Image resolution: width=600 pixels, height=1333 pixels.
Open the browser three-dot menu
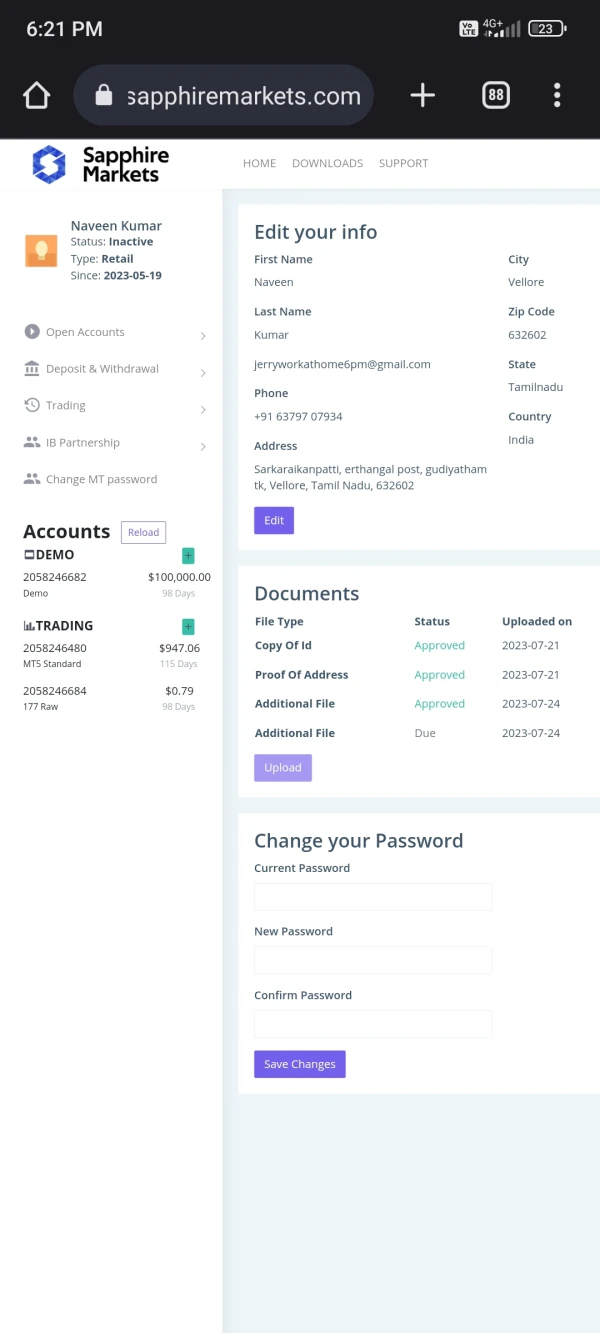557,95
